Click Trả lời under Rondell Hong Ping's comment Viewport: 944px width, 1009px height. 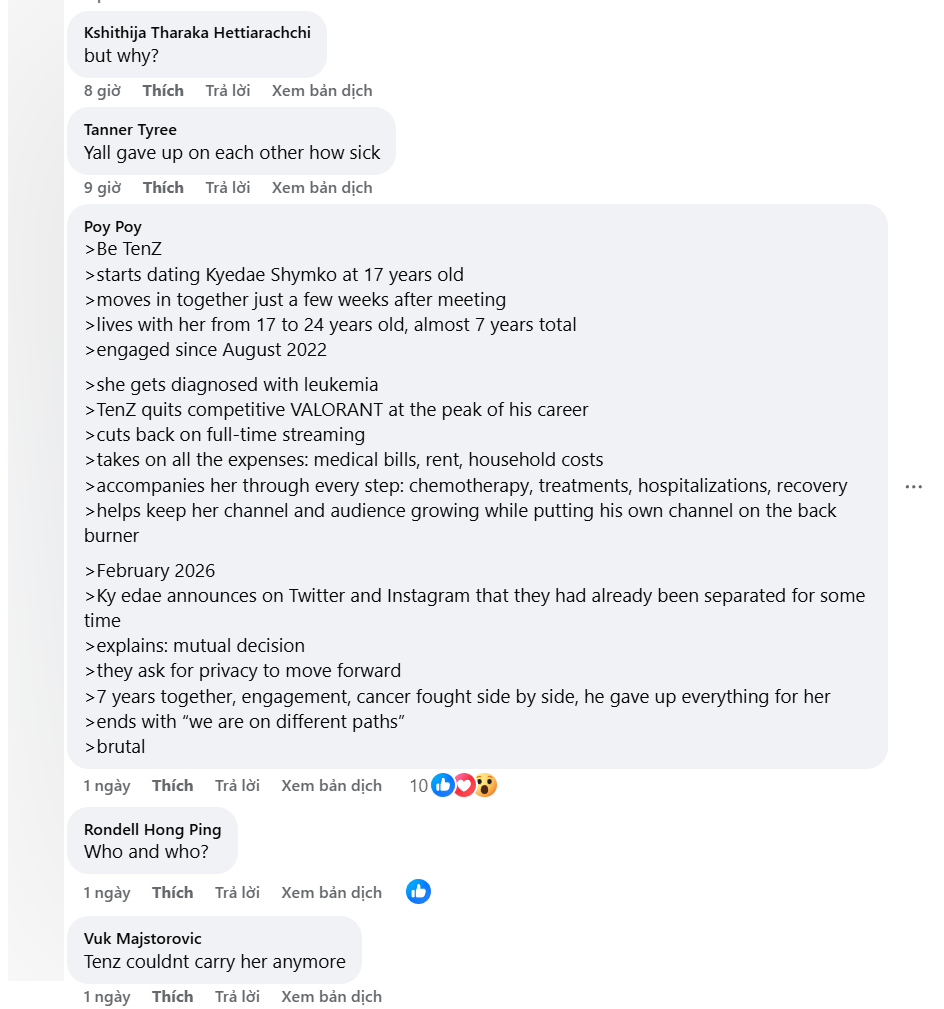(237, 892)
